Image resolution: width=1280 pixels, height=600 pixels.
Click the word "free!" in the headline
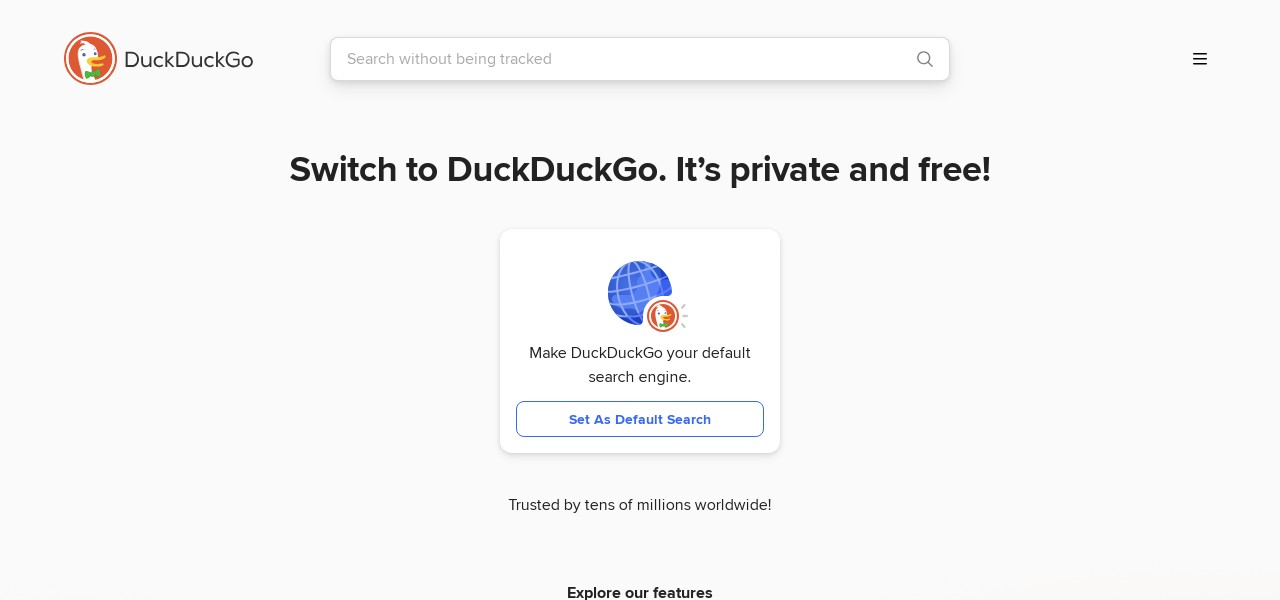(954, 170)
